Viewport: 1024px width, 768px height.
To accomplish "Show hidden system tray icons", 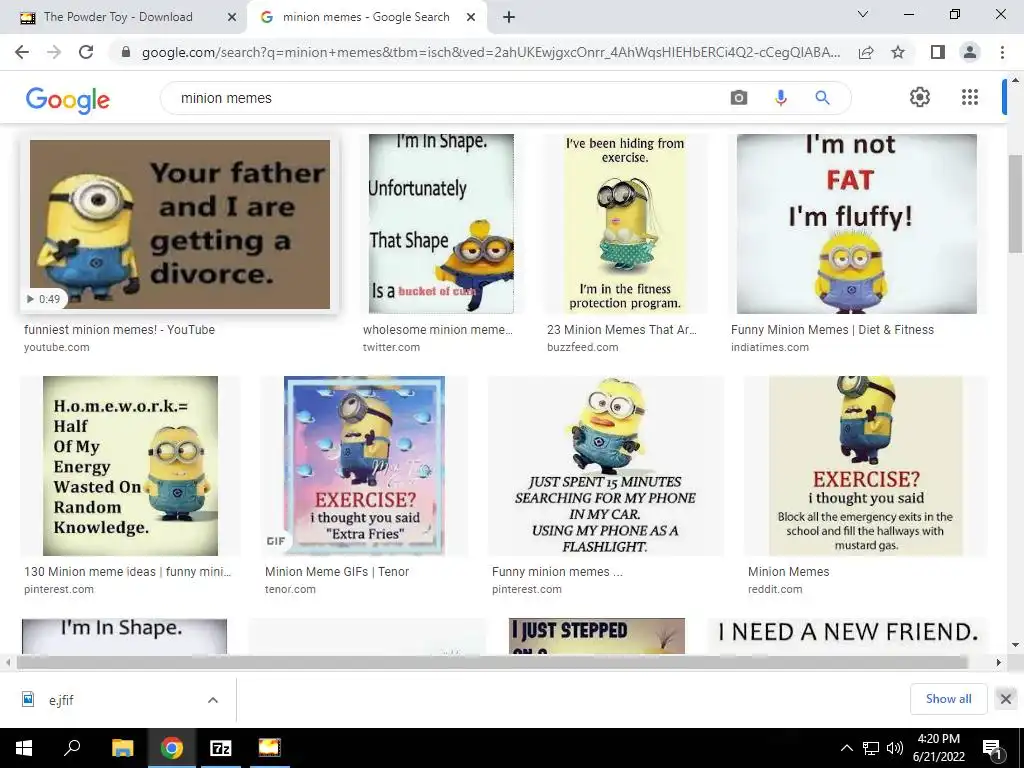I will [x=846, y=748].
